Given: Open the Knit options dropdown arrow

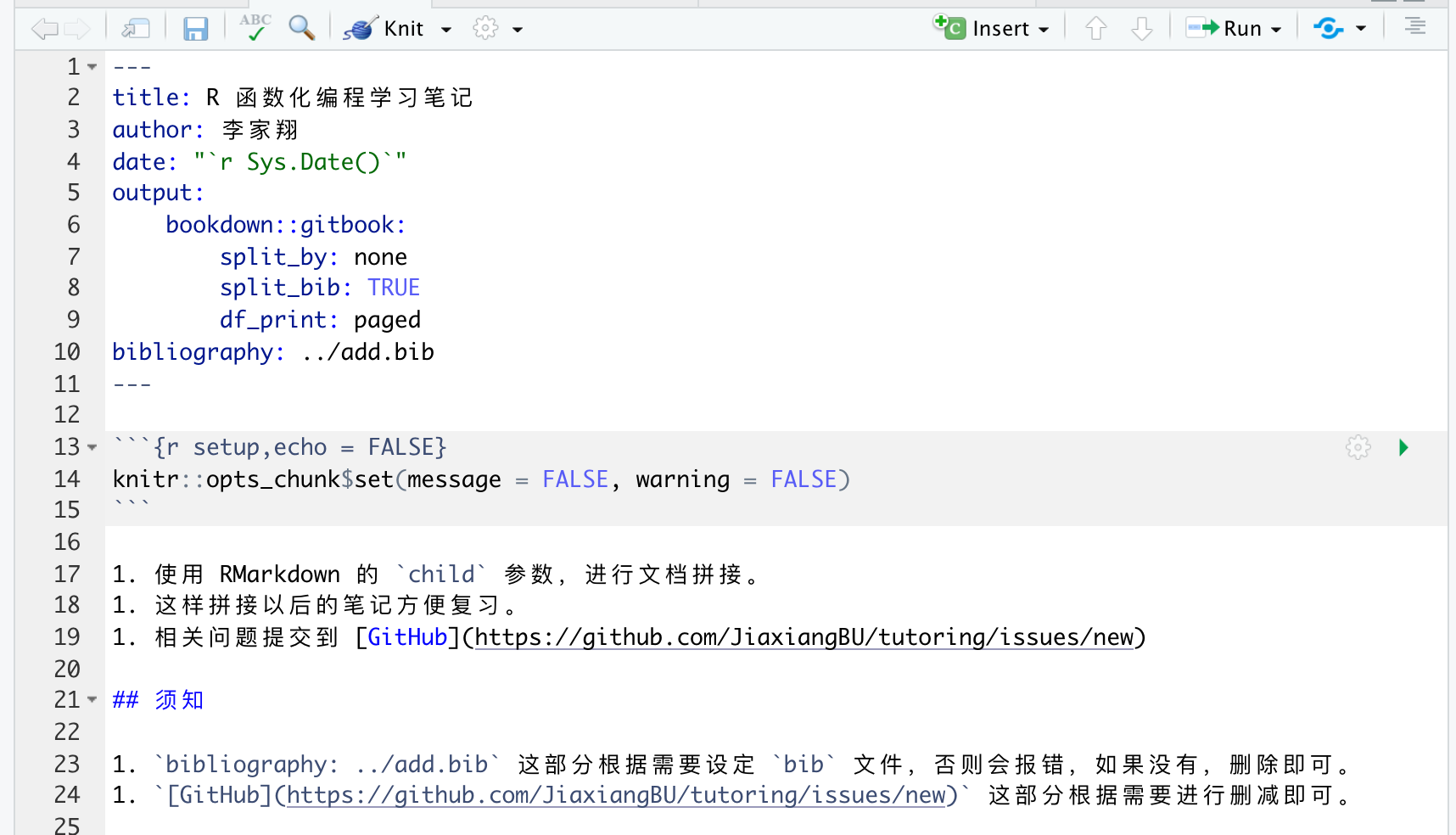Looking at the screenshot, I should pos(446,30).
